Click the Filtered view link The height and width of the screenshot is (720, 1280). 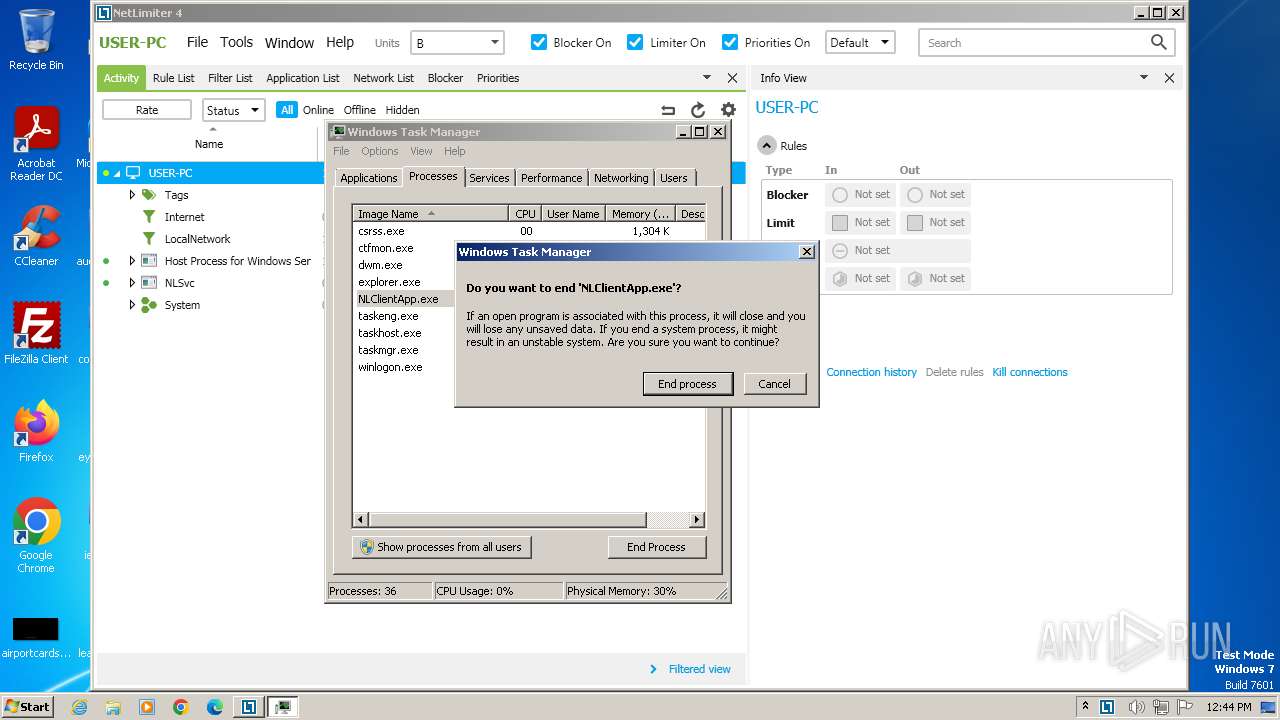click(x=700, y=669)
